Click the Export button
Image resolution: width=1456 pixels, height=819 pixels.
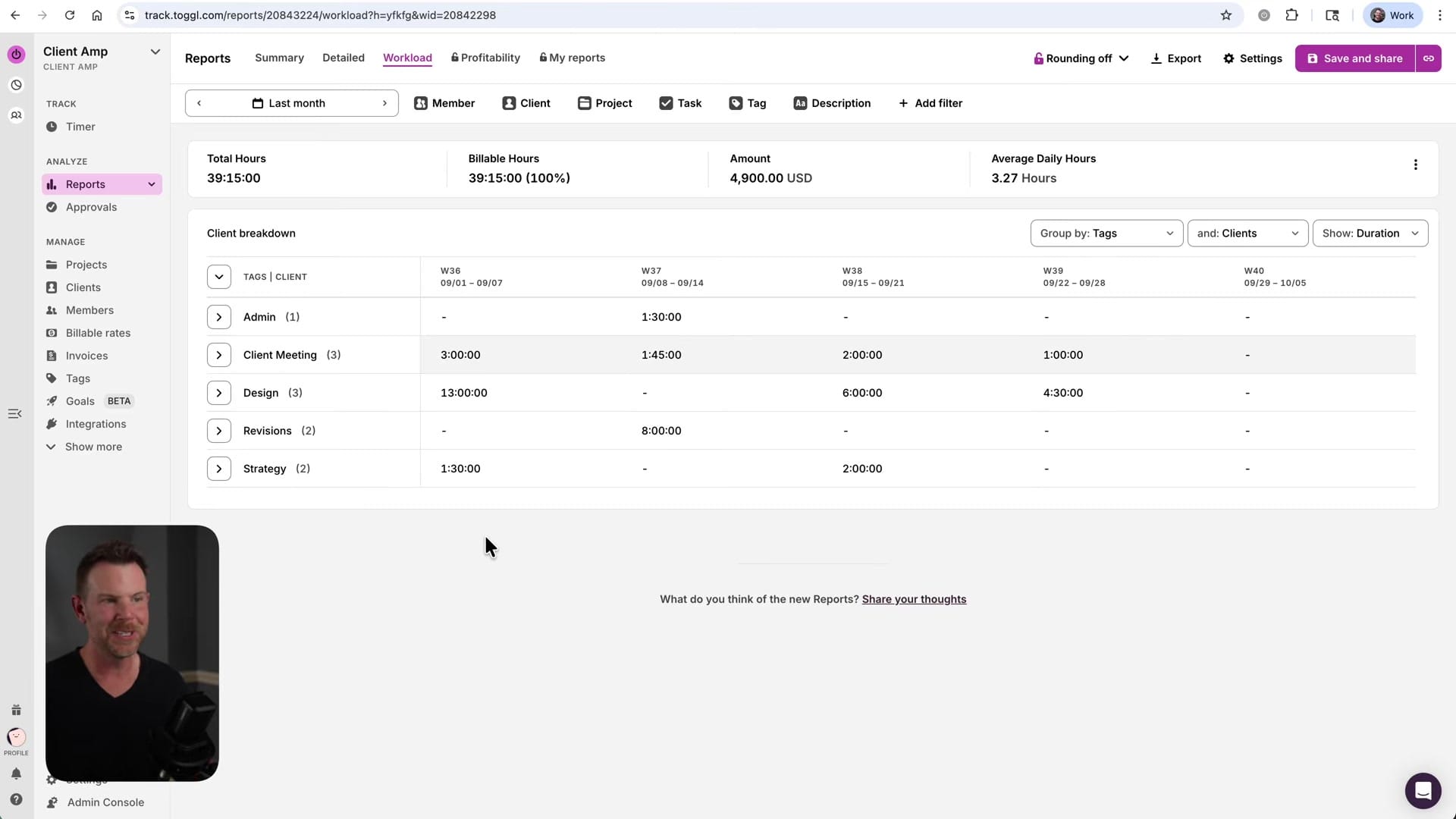(1175, 58)
